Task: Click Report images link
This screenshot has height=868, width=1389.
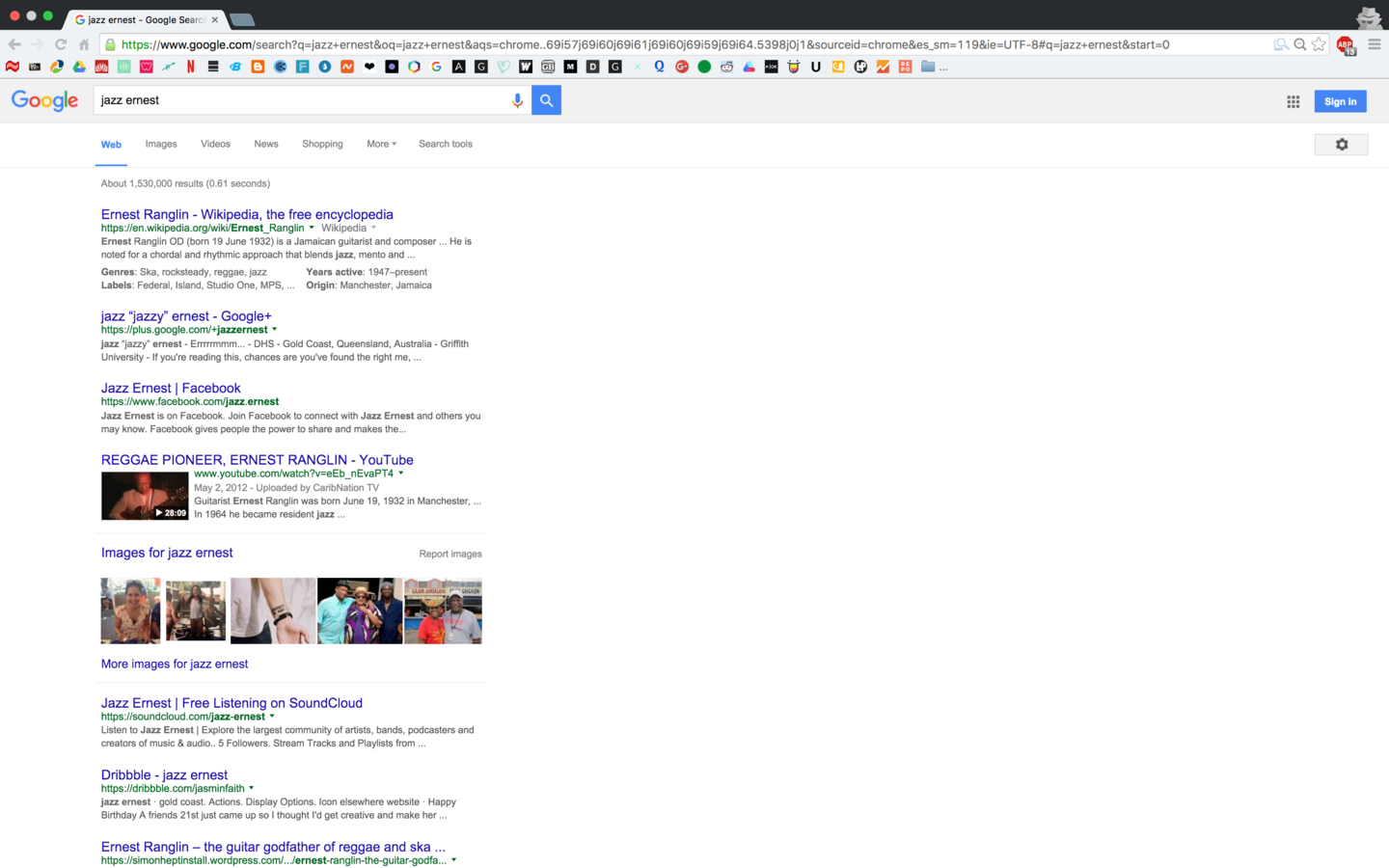Action: coord(450,554)
